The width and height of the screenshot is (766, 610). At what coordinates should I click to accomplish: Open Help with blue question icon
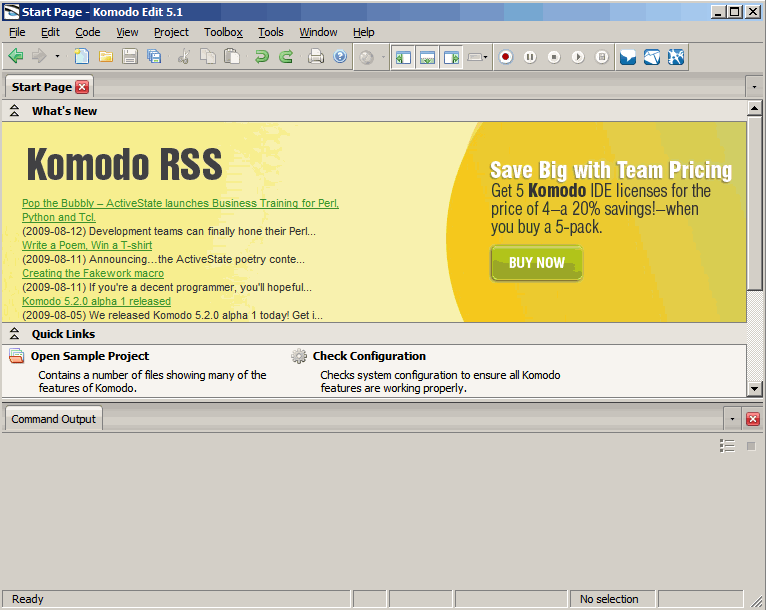[x=340, y=57]
